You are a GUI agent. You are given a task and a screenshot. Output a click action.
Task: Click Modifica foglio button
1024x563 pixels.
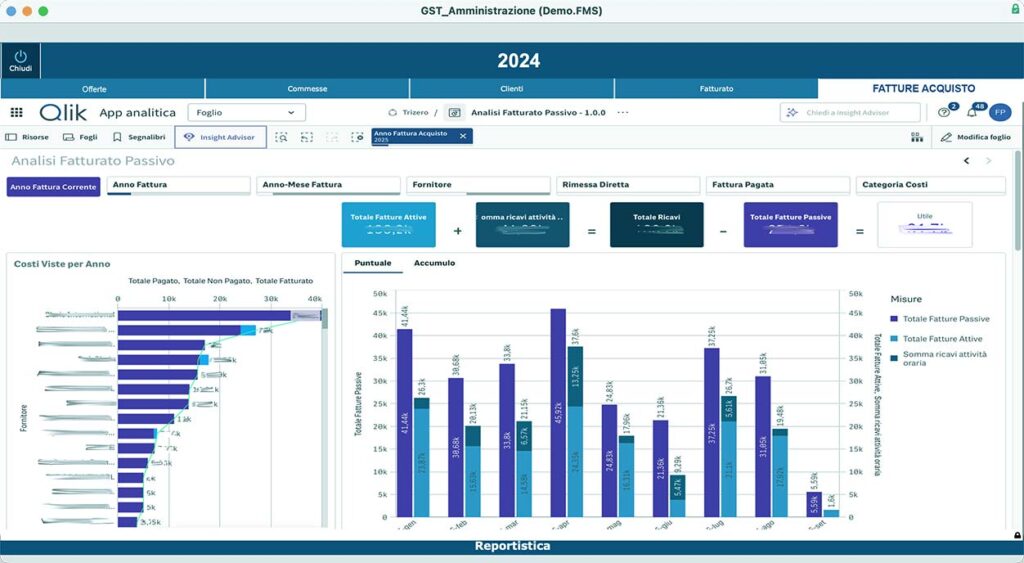(976, 137)
